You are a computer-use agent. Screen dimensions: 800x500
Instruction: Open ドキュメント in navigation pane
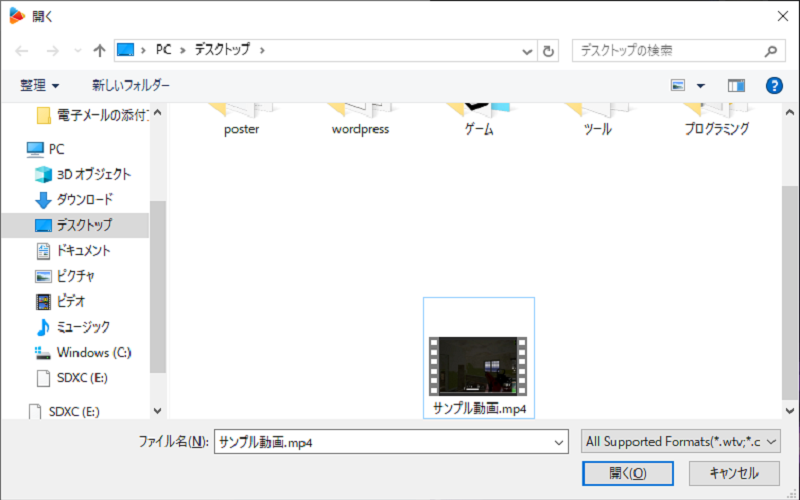(x=72, y=251)
